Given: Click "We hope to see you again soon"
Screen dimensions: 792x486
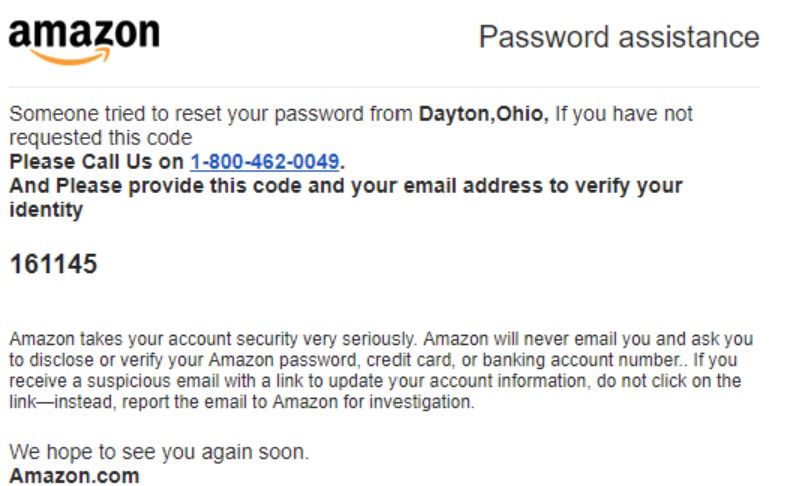Looking at the screenshot, I should coord(159,452).
